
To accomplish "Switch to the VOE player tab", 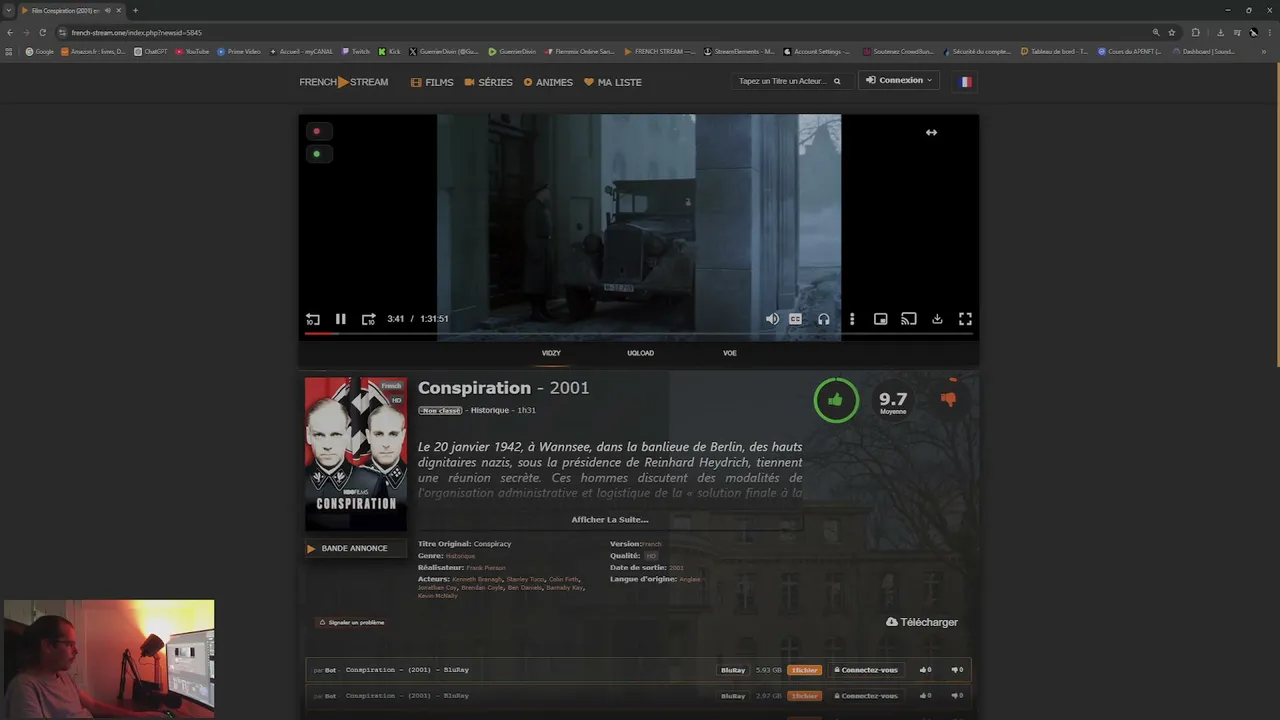I will pos(730,353).
